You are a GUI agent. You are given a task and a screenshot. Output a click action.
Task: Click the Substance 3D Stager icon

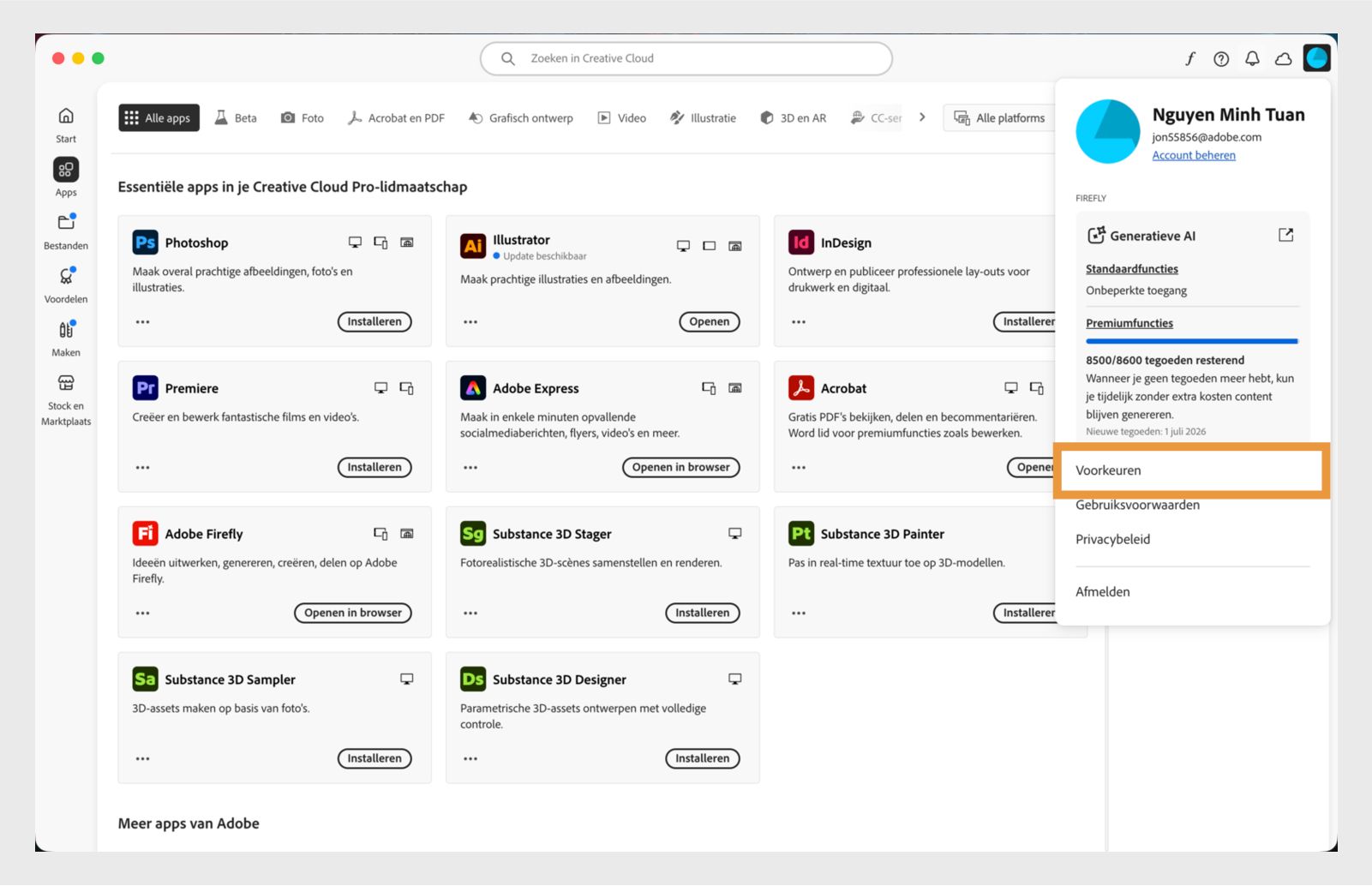473,534
